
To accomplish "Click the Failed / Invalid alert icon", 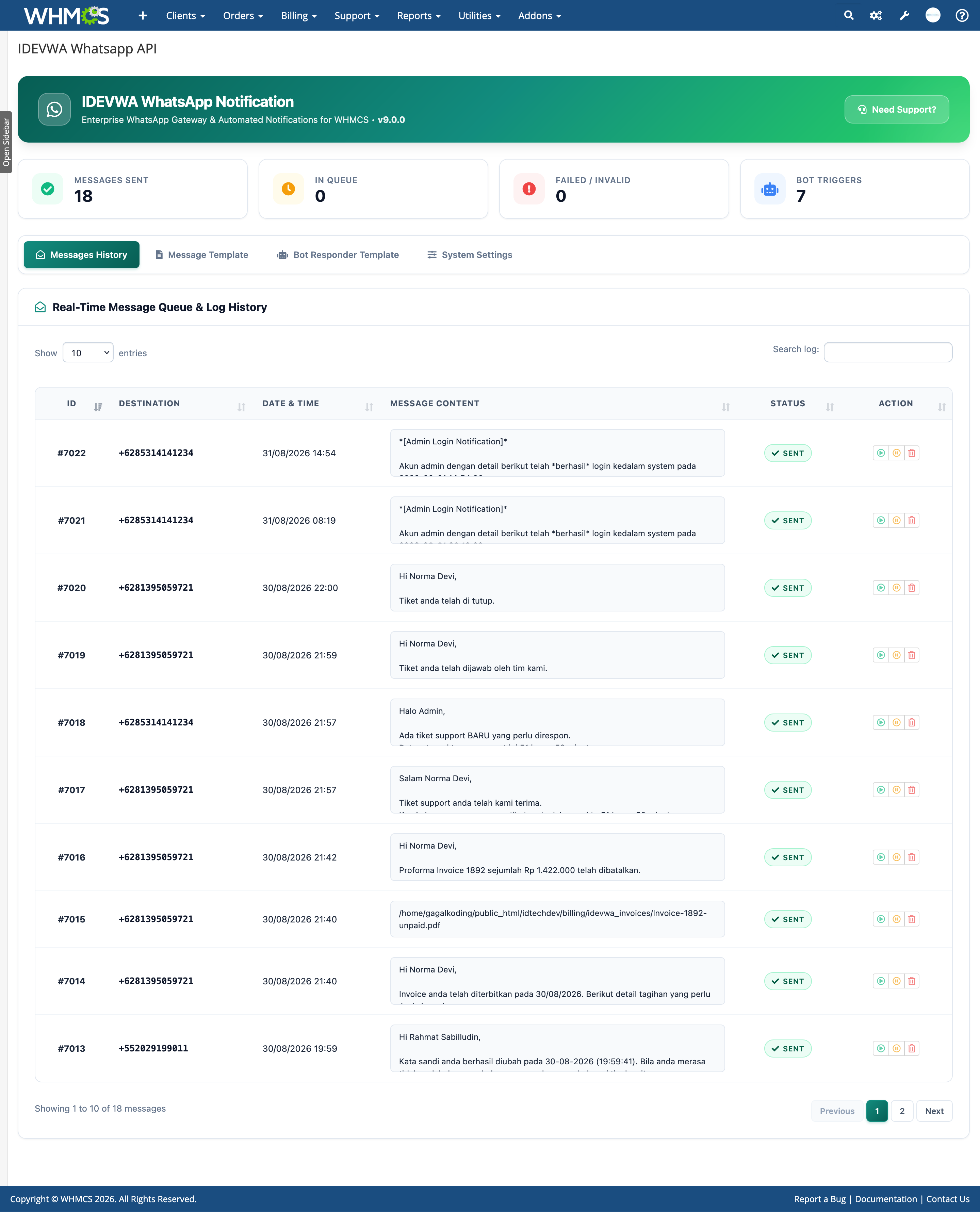I will [529, 189].
